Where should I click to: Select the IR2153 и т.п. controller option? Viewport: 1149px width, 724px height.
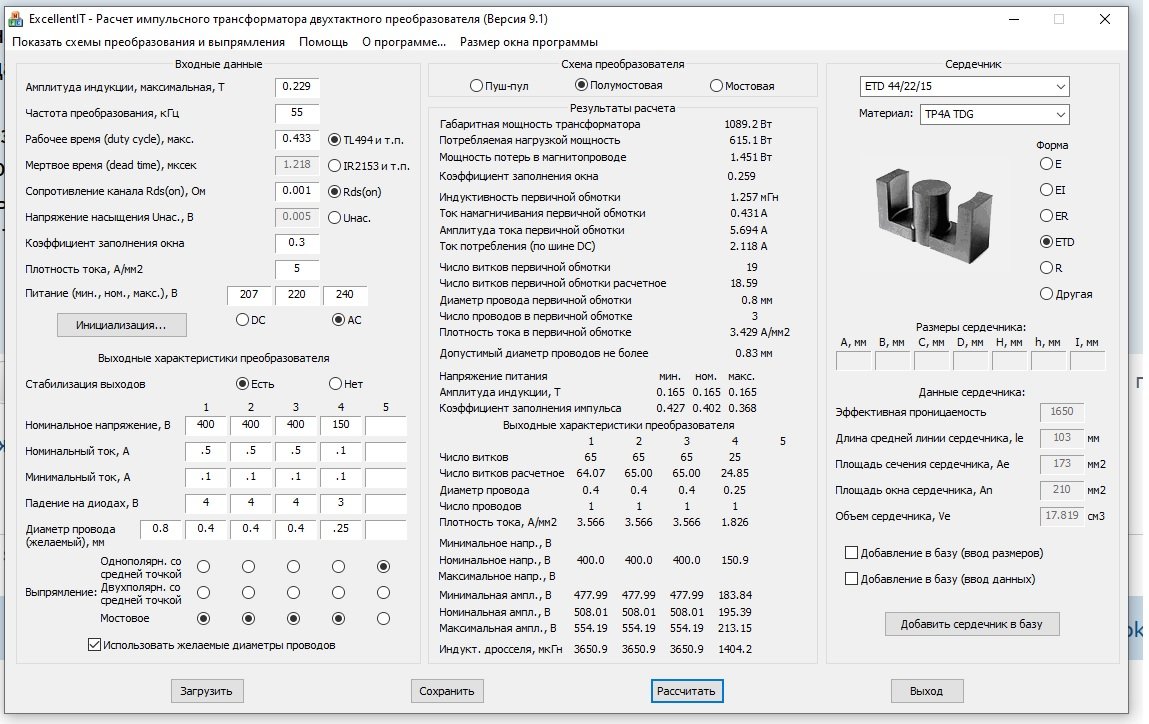[x=335, y=165]
